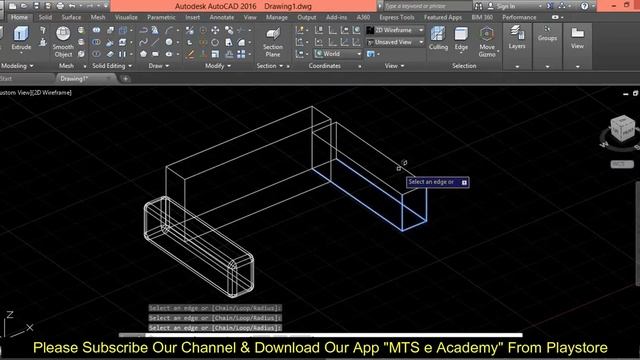Image resolution: width=640 pixels, height=360 pixels.
Task: Switch to the Visualize ribbon tab
Action: point(126,17)
